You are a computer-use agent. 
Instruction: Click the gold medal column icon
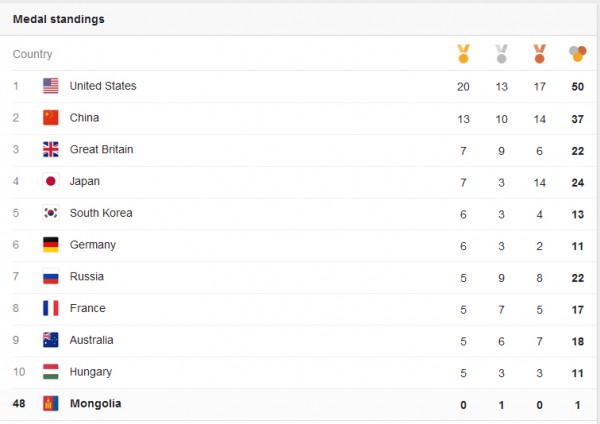(463, 54)
